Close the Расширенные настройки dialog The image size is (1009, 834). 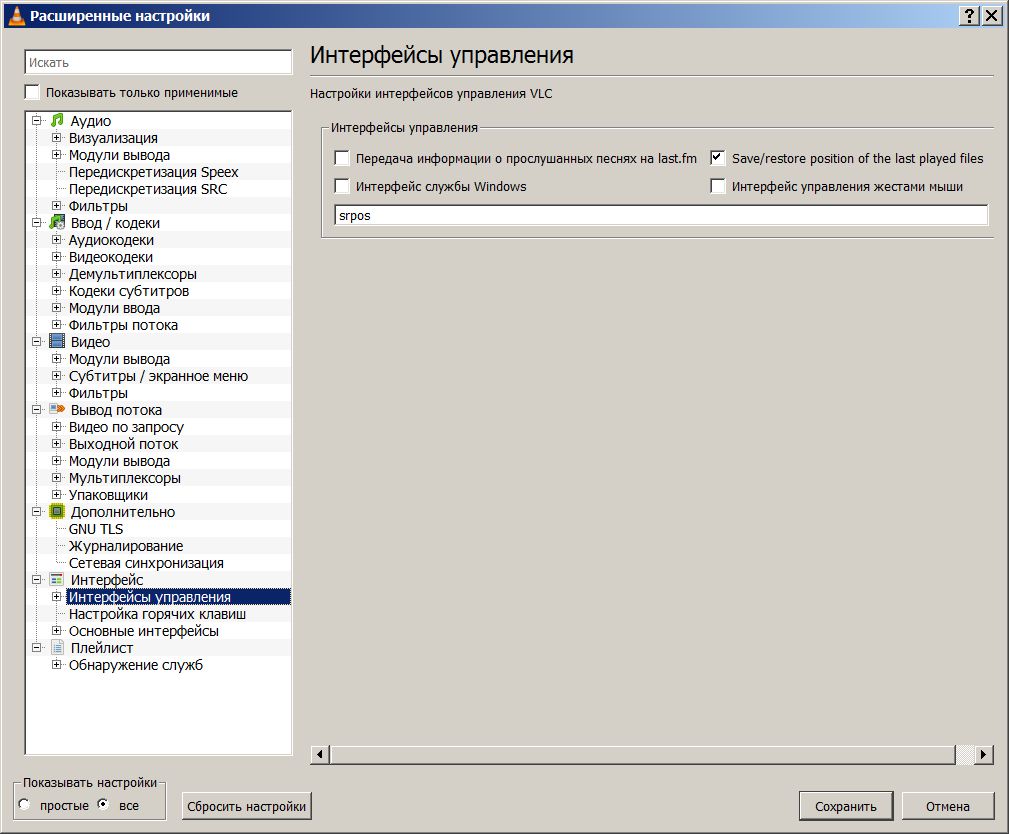coord(992,16)
